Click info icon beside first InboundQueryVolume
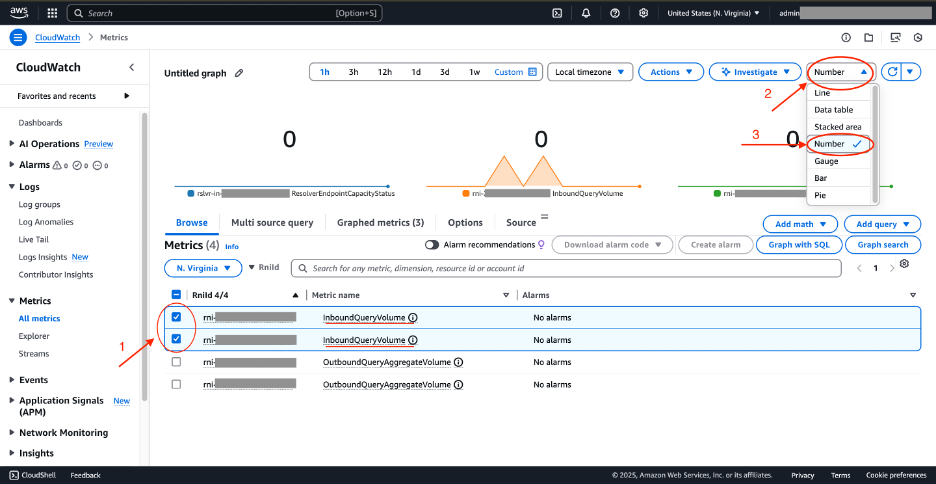The height and width of the screenshot is (484, 936). click(413, 317)
